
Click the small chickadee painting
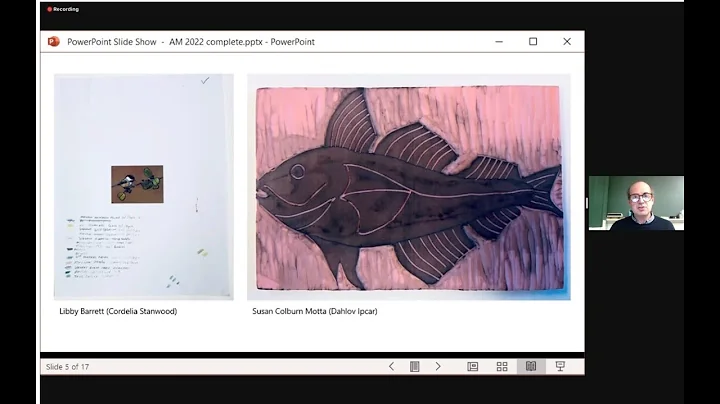(137, 184)
